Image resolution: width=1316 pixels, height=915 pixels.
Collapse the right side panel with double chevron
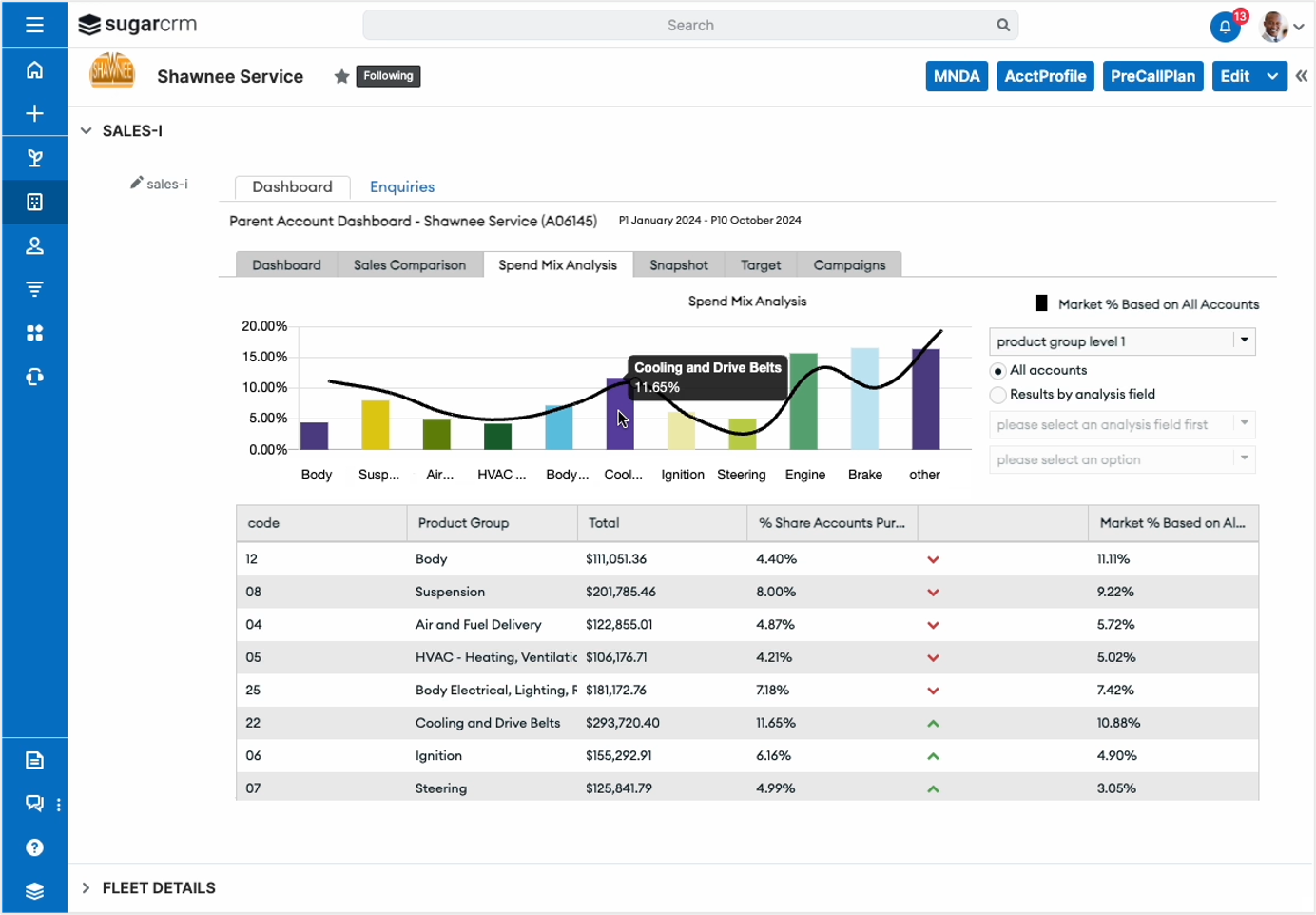(1302, 76)
